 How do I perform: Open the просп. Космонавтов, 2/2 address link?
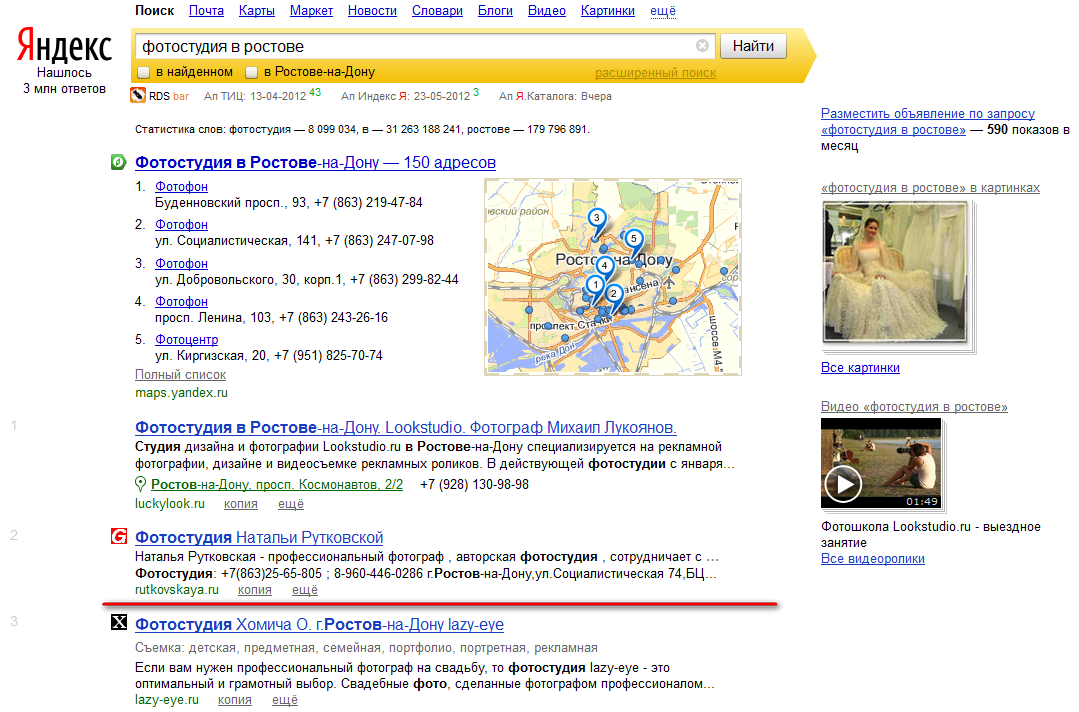277,485
